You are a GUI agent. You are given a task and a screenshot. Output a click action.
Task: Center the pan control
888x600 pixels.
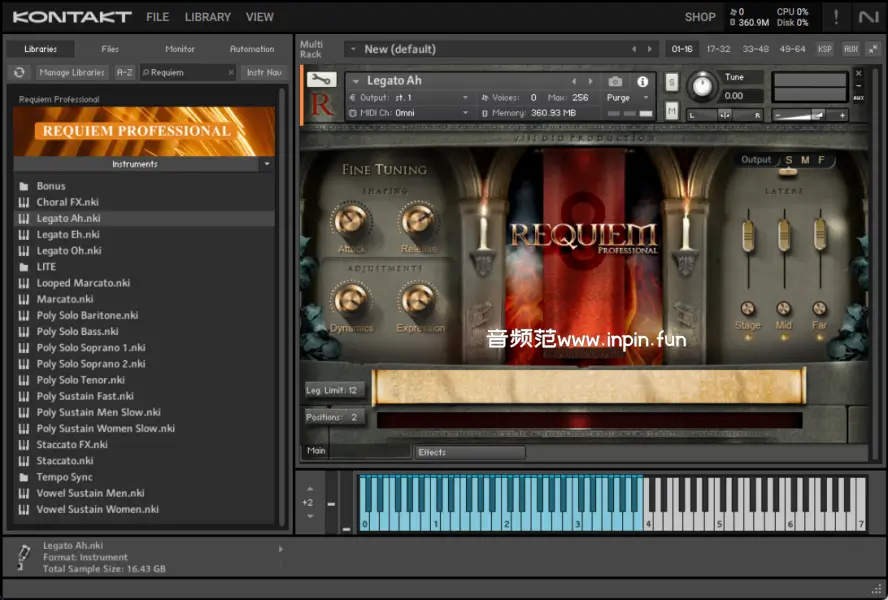725,115
